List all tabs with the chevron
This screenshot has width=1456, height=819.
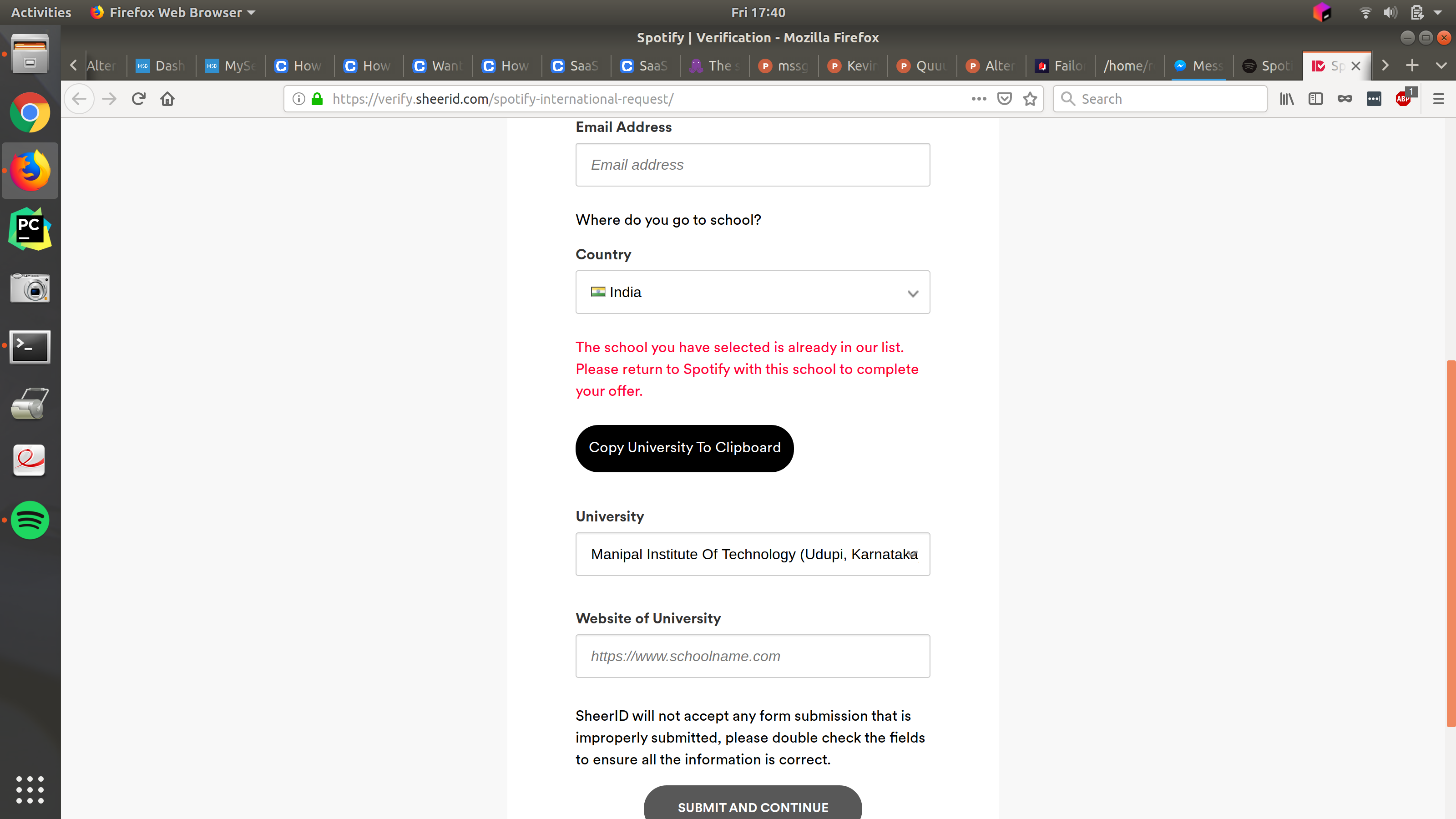tap(1441, 66)
